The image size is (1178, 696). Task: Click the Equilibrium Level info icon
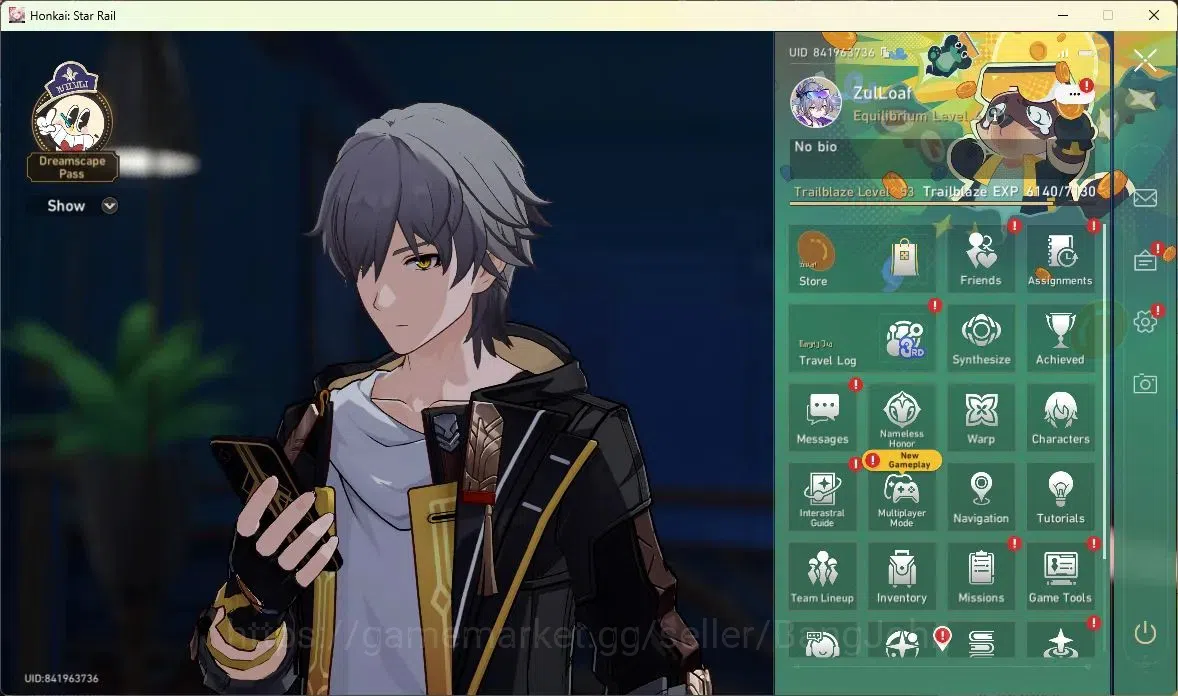click(993, 116)
